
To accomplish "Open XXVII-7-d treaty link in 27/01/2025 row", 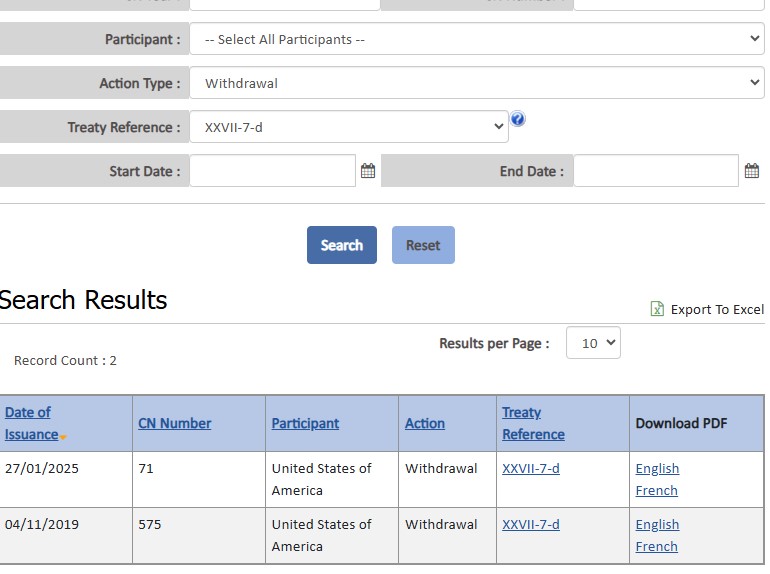I will click(x=530, y=468).
